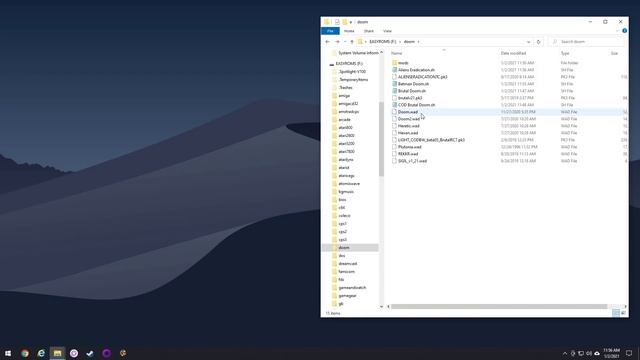640x360 pixels.
Task: Open the .Spotlight-V100 folder in the tree
Action: (x=352, y=71)
